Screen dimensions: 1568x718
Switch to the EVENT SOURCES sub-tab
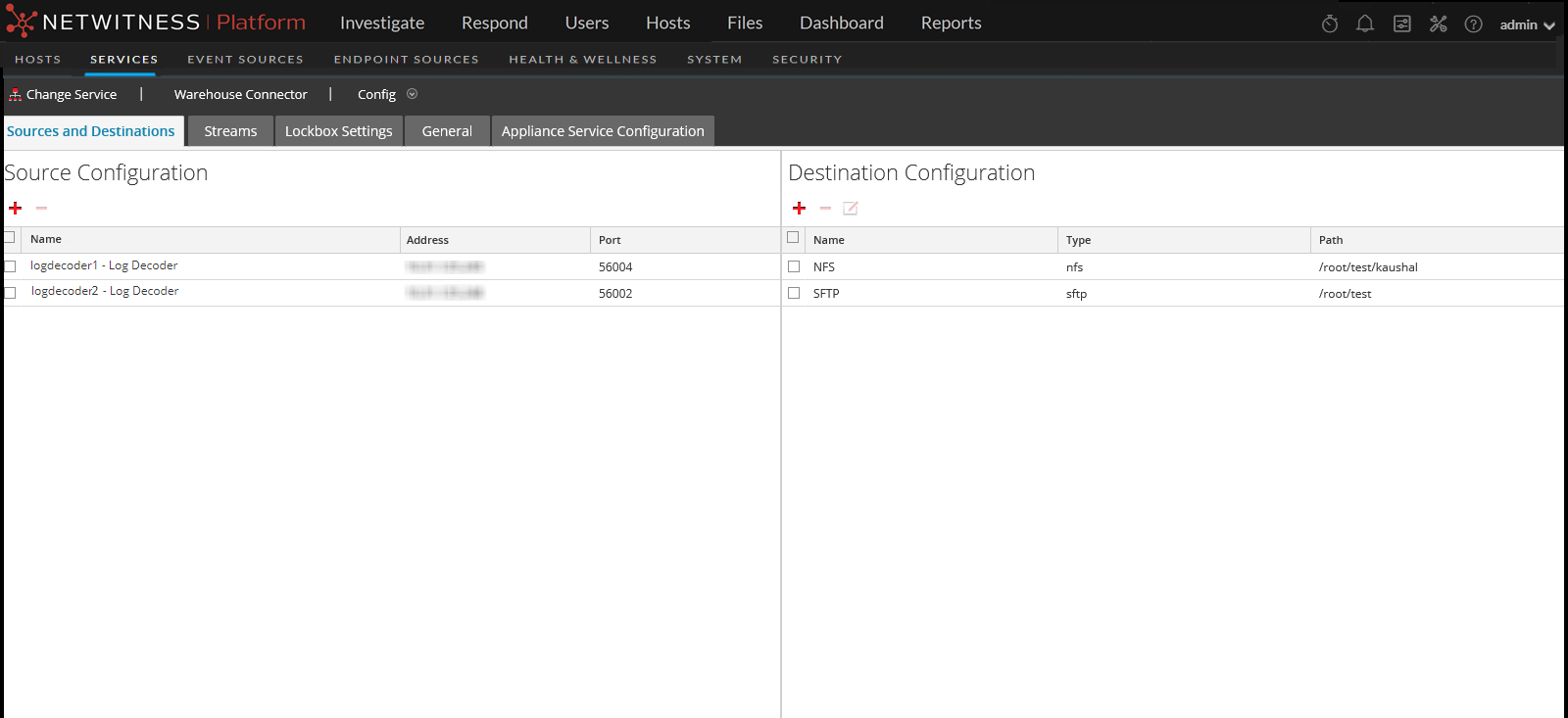click(x=246, y=60)
